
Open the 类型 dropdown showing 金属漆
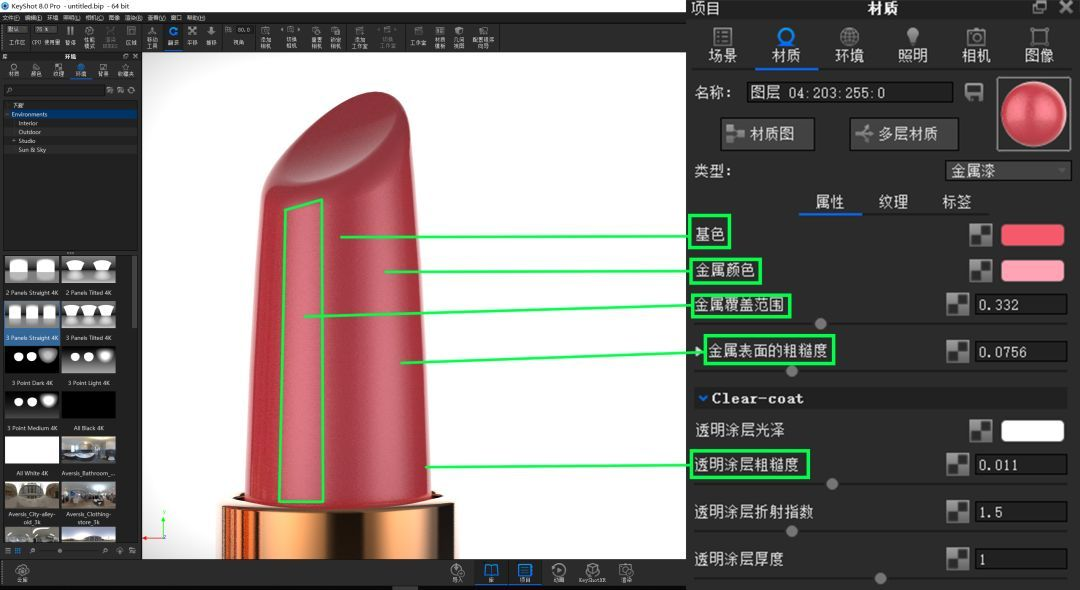(x=1007, y=171)
